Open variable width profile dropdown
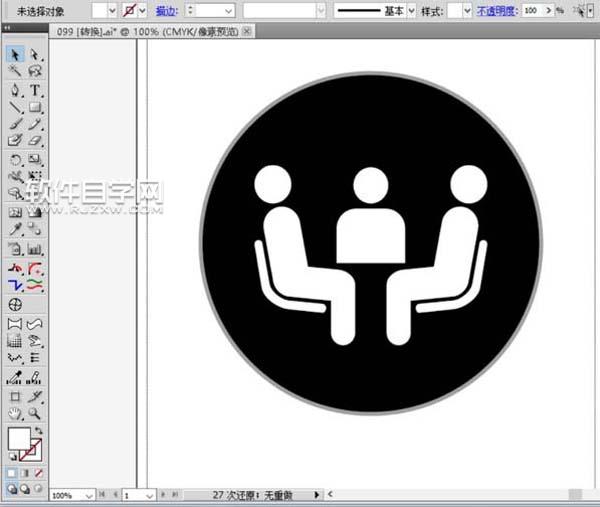The height and width of the screenshot is (507, 600). [321, 11]
